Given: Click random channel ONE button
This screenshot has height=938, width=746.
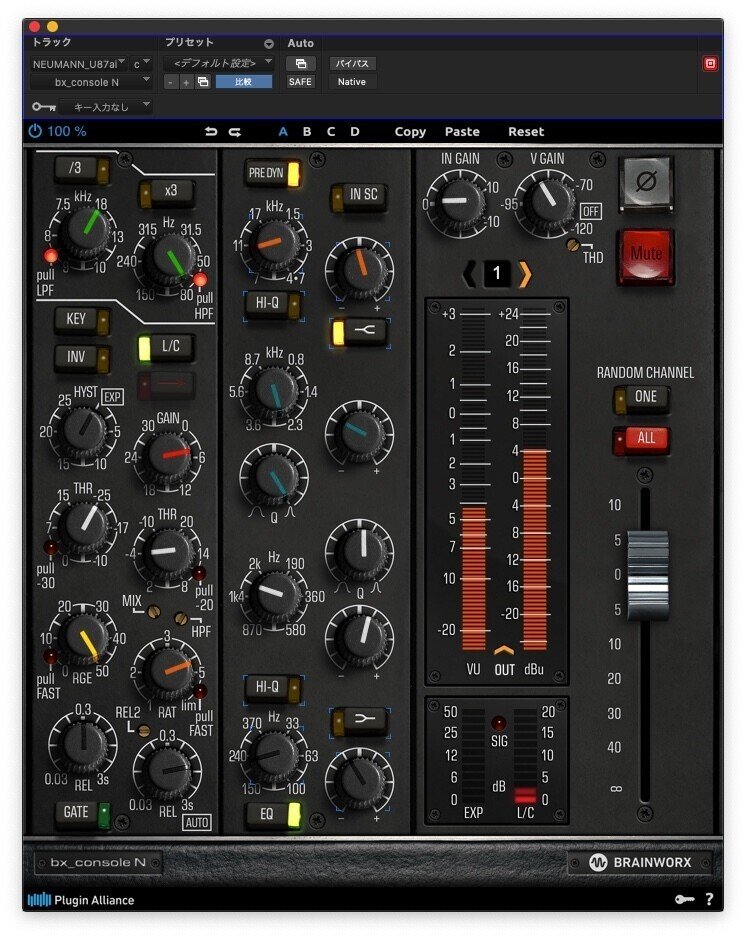Looking at the screenshot, I should (641, 398).
